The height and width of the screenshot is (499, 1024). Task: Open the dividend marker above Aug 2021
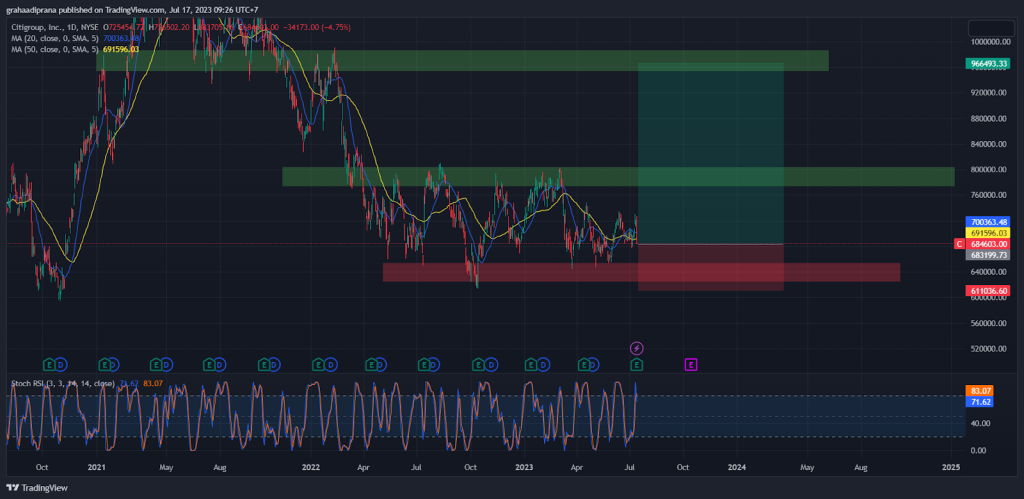(x=220, y=364)
